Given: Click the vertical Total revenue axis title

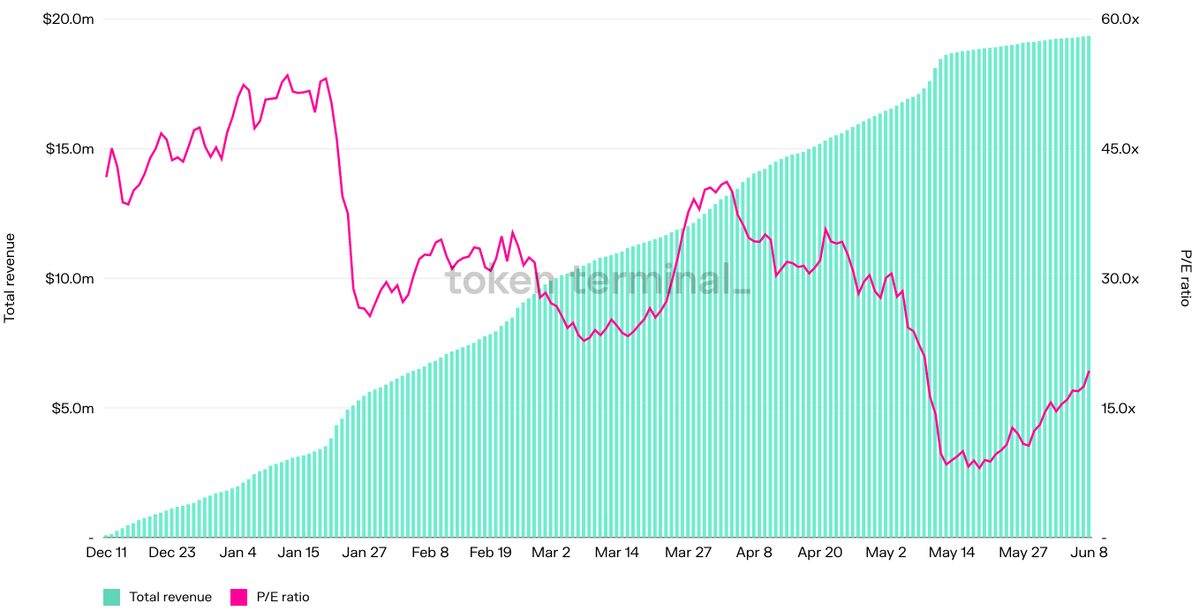Looking at the screenshot, I should click(10, 278).
